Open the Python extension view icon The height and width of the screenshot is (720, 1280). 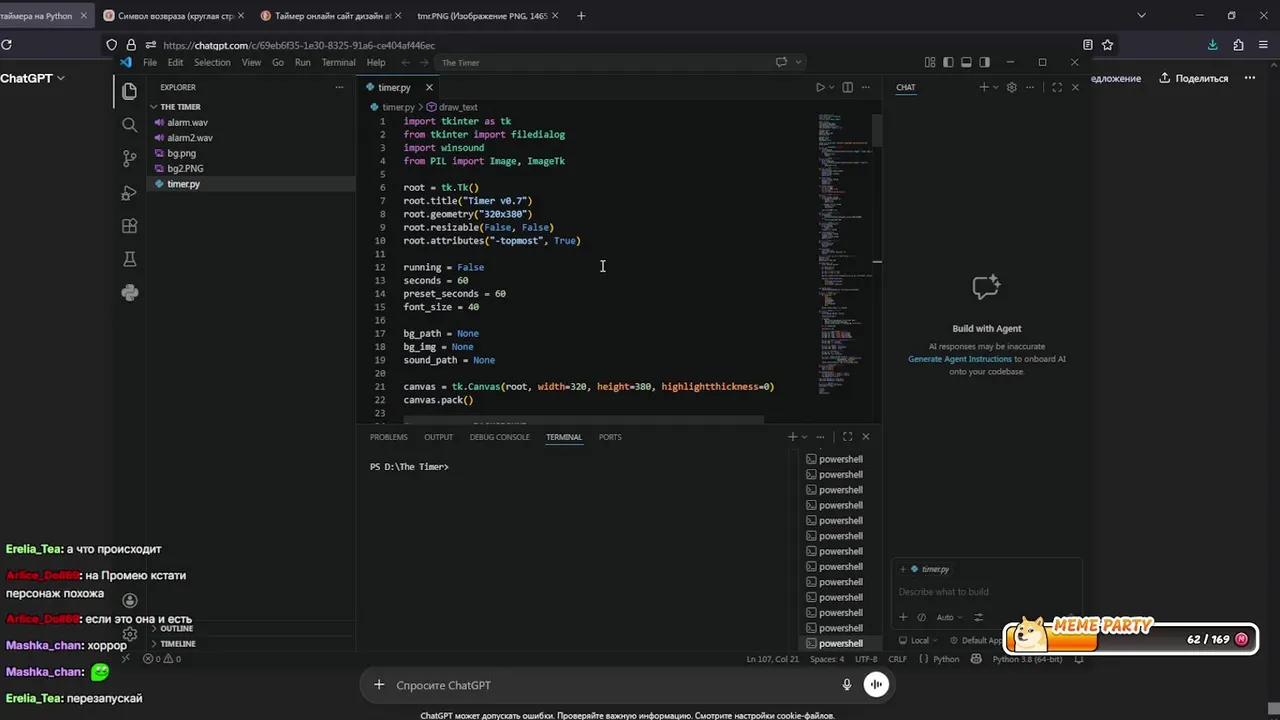(x=129, y=292)
